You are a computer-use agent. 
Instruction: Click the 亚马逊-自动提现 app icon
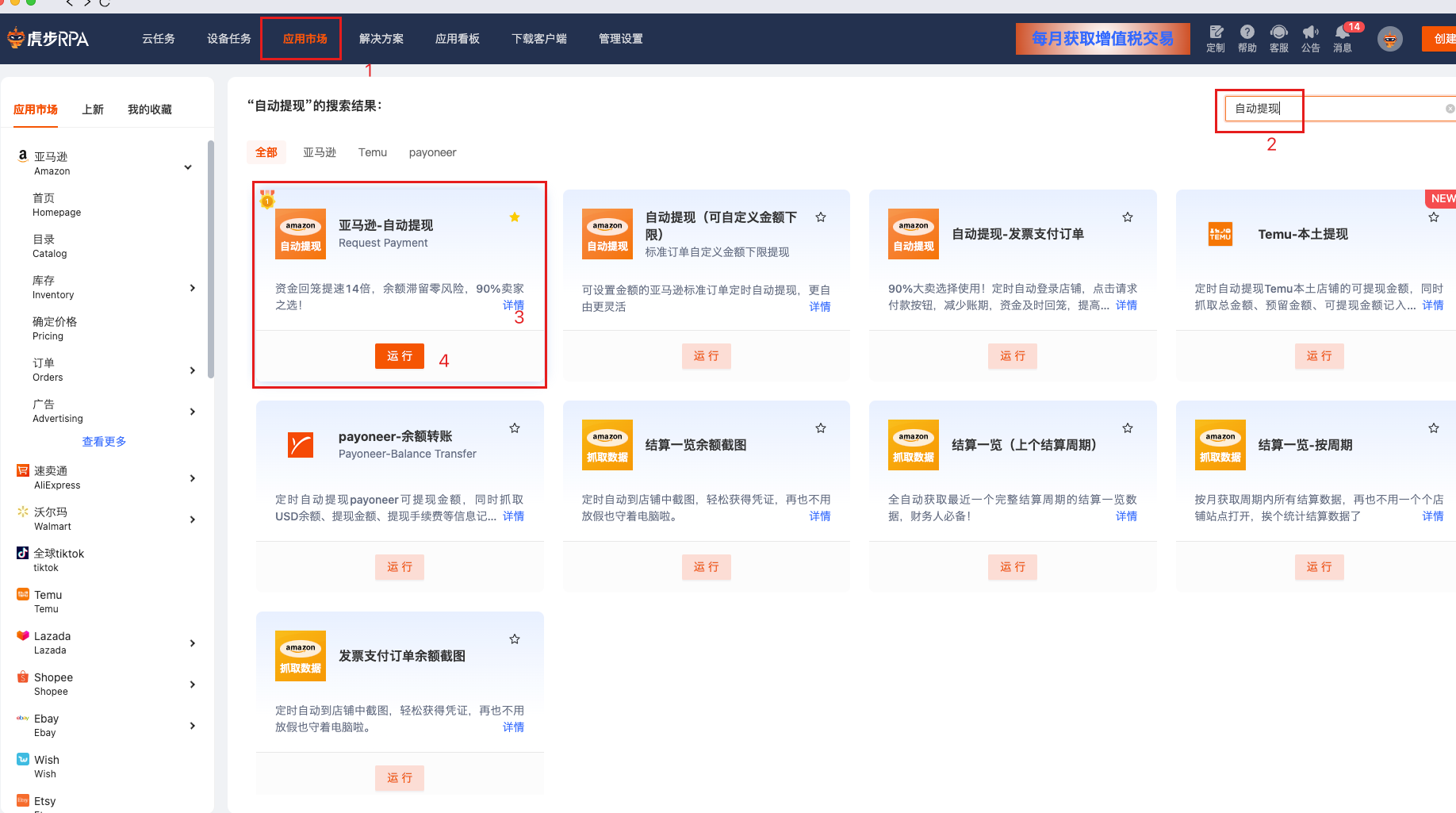pyautogui.click(x=301, y=234)
